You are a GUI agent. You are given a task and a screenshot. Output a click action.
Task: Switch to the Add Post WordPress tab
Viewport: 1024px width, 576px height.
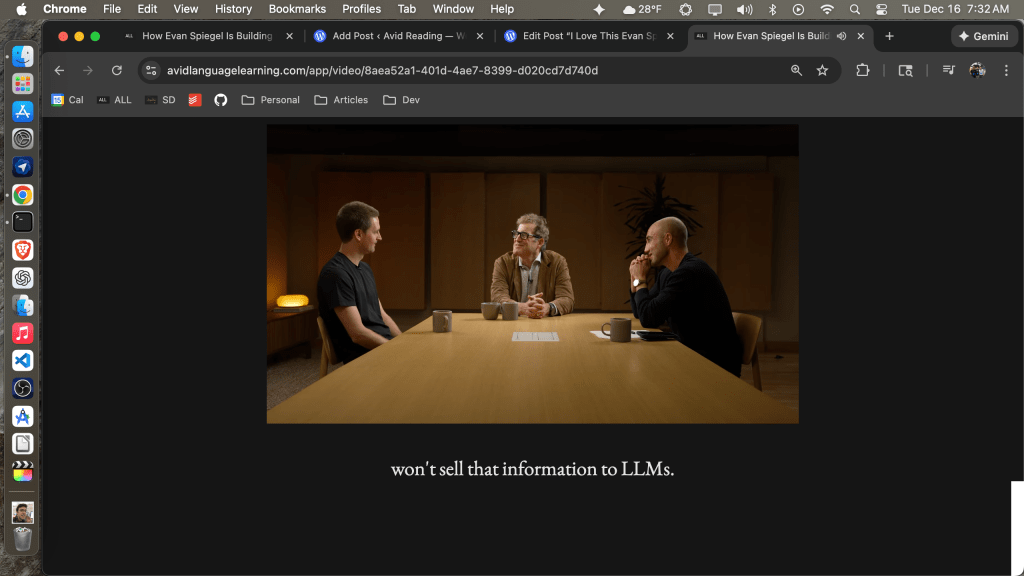397,36
